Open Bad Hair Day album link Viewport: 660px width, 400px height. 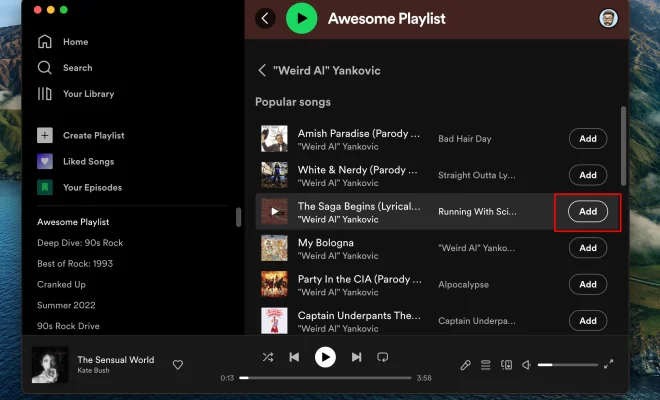[x=465, y=139]
